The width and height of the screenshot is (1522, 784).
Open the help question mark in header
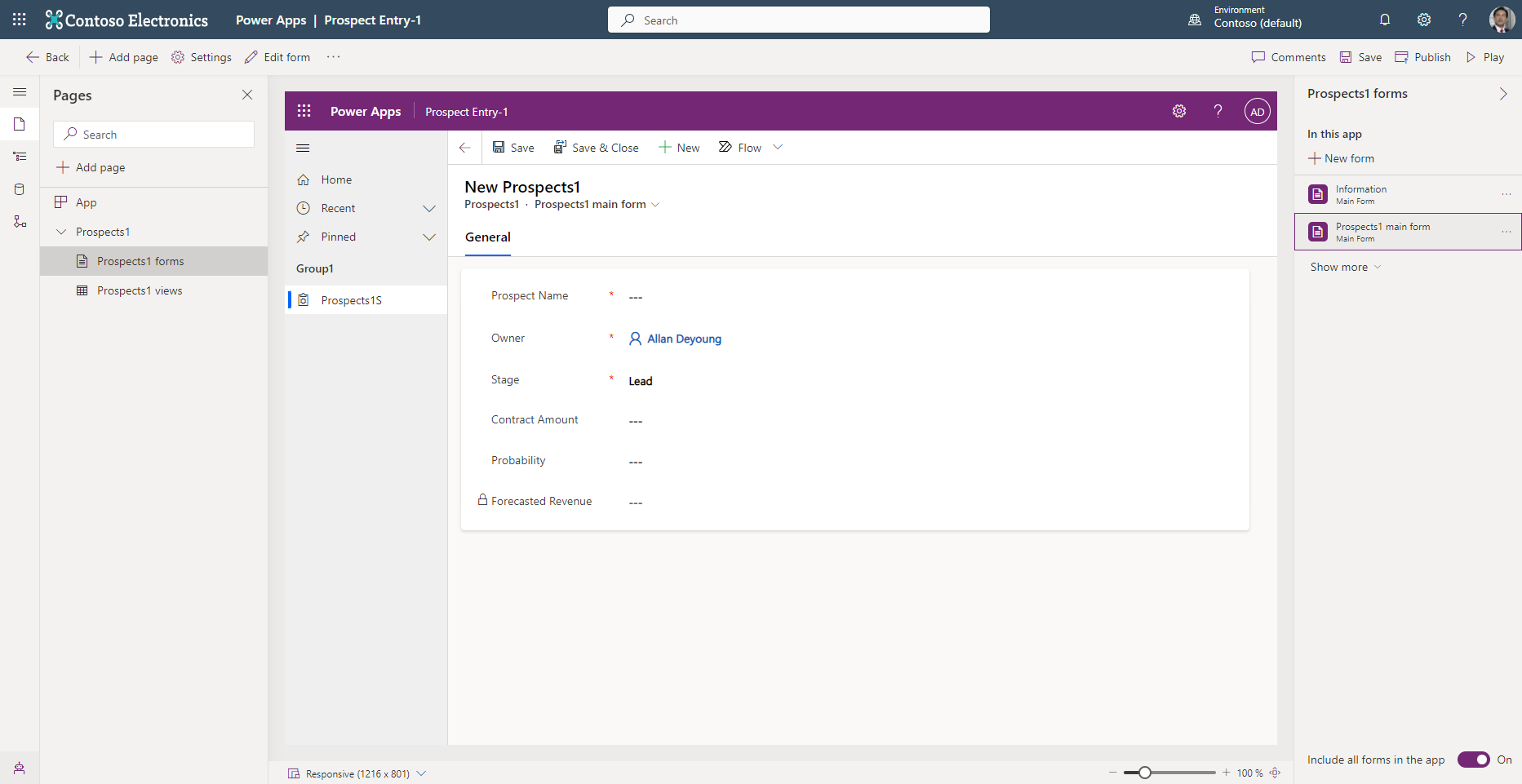tap(1463, 20)
